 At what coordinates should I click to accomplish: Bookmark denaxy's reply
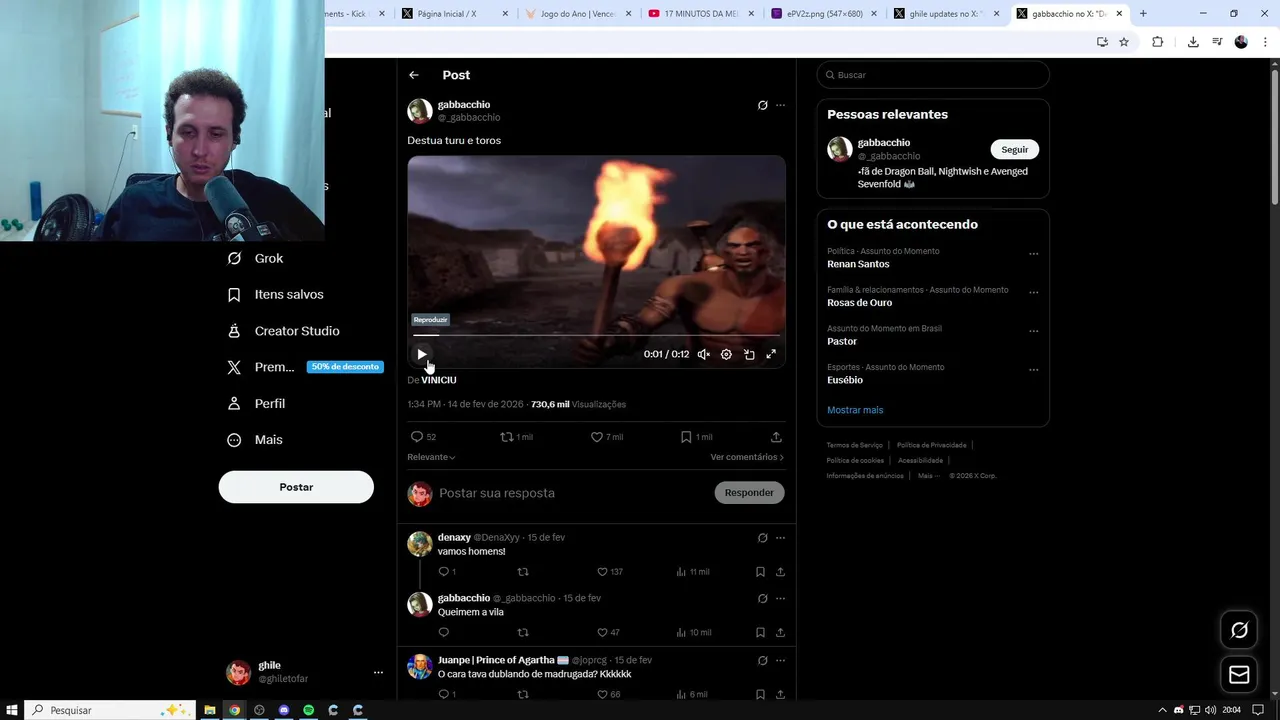[760, 572]
